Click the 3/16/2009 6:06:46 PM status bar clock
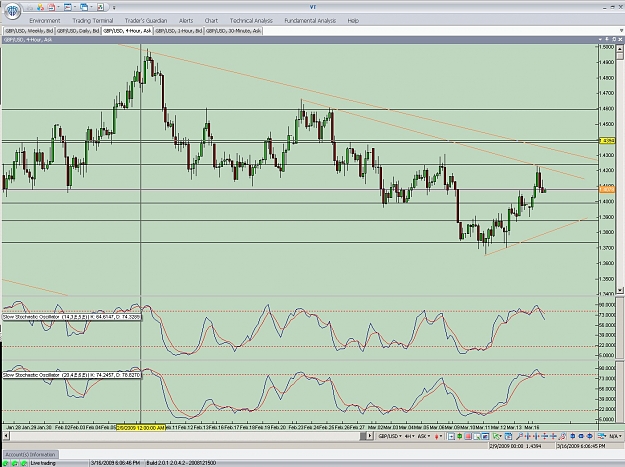625x467 pixels. click(x=115, y=463)
